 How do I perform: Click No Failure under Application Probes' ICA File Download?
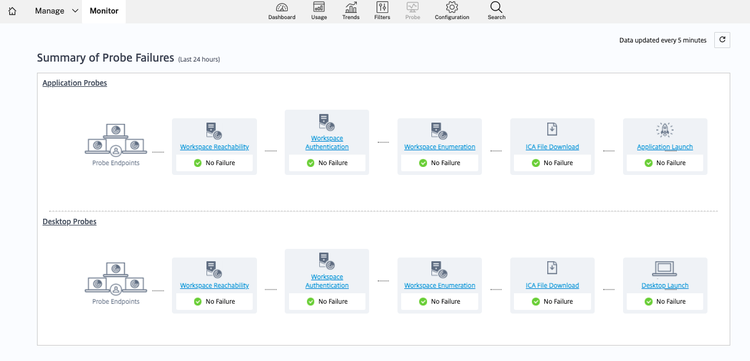552,163
